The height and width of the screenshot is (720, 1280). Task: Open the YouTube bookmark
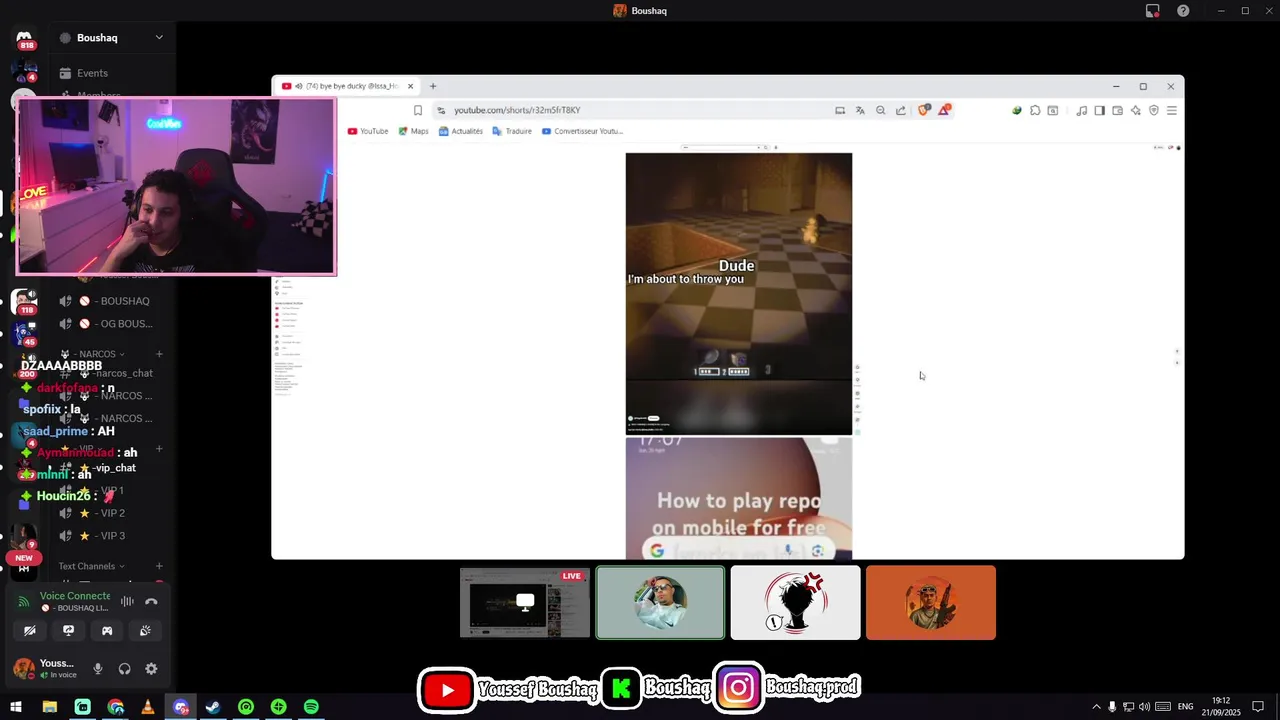click(x=368, y=131)
